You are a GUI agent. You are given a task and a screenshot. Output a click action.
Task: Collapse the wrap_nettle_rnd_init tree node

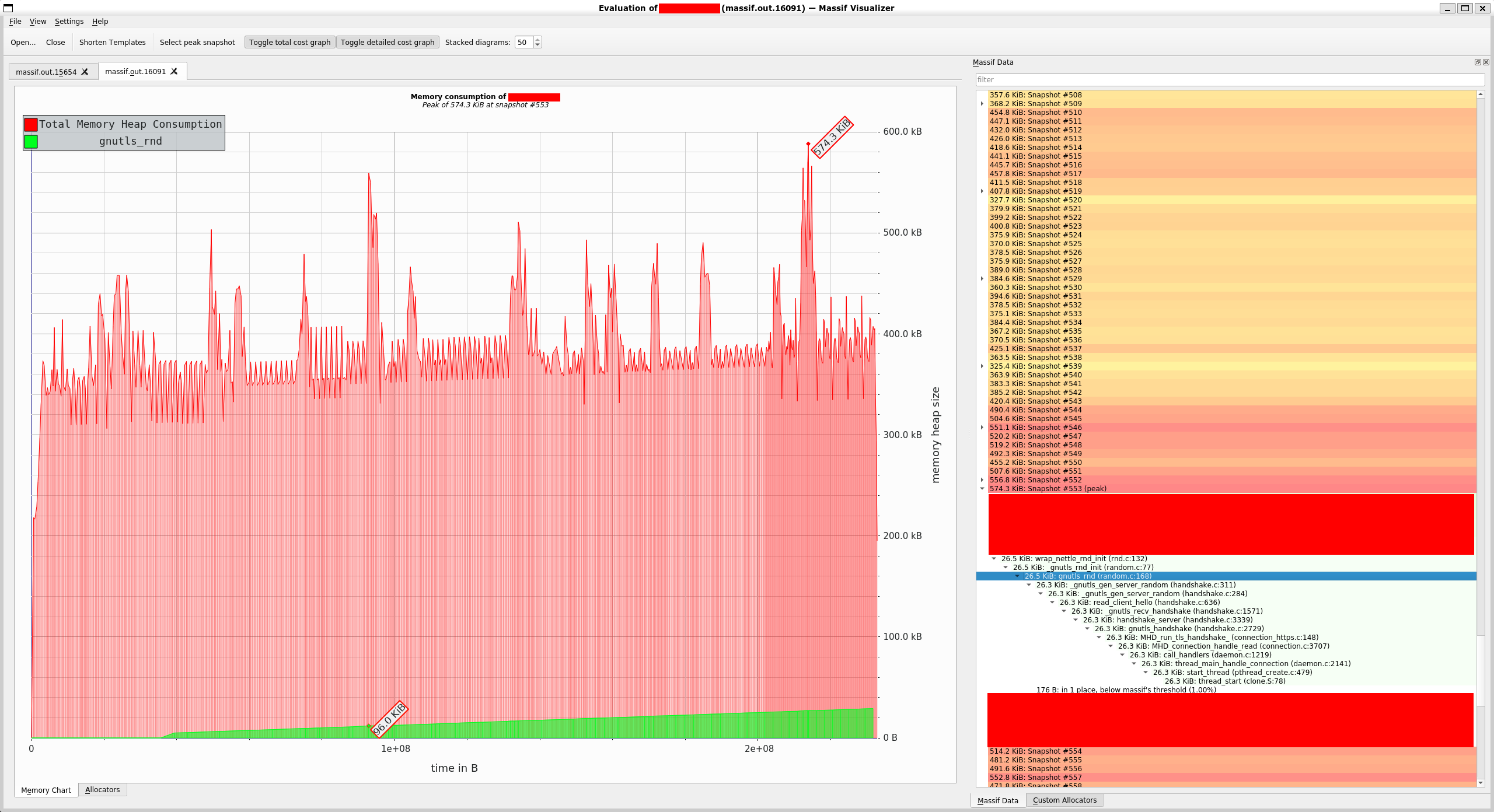(x=994, y=559)
